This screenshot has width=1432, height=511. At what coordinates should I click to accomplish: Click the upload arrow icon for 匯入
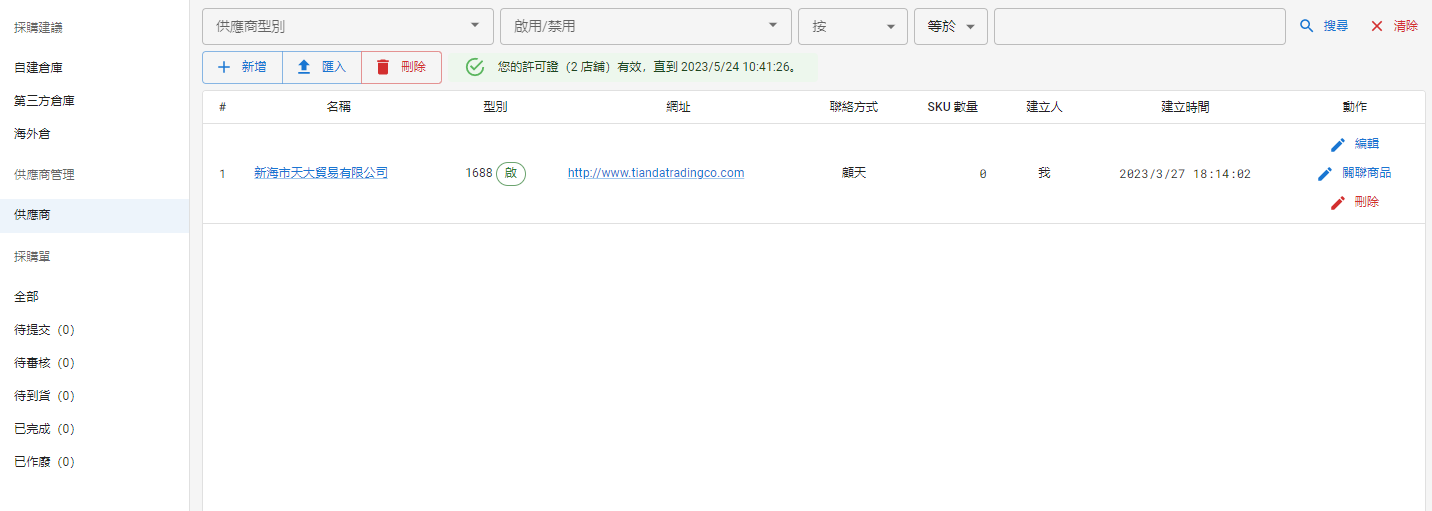point(304,67)
